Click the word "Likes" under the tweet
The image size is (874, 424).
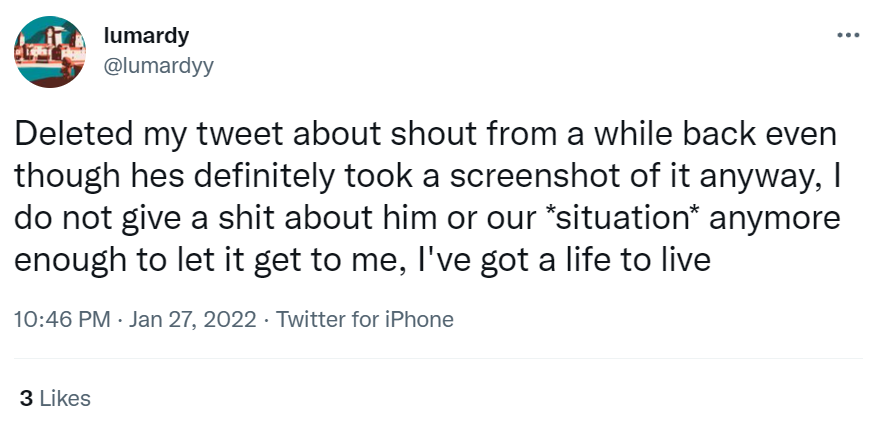pyautogui.click(x=66, y=398)
